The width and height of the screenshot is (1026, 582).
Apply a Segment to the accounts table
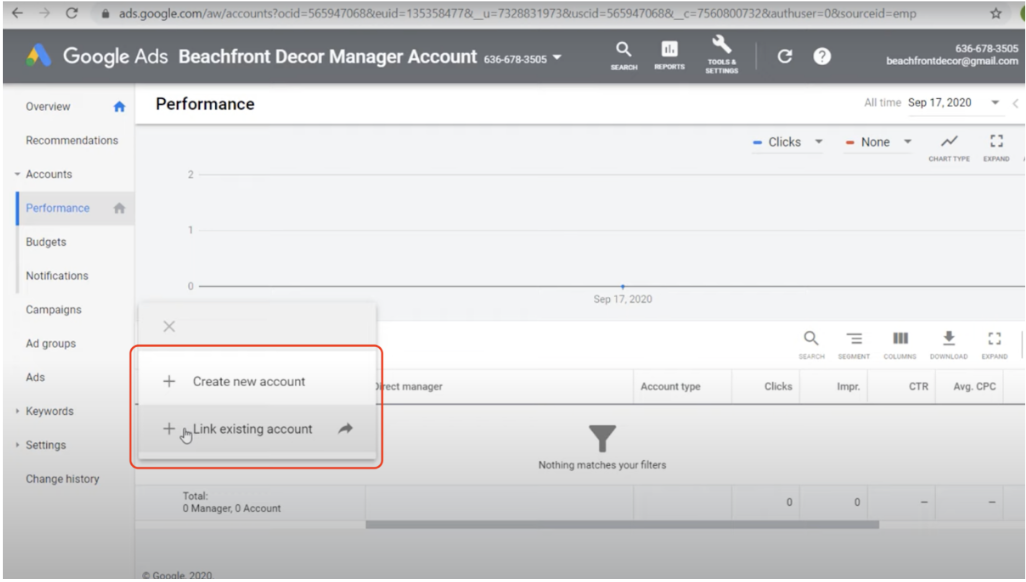855,343
